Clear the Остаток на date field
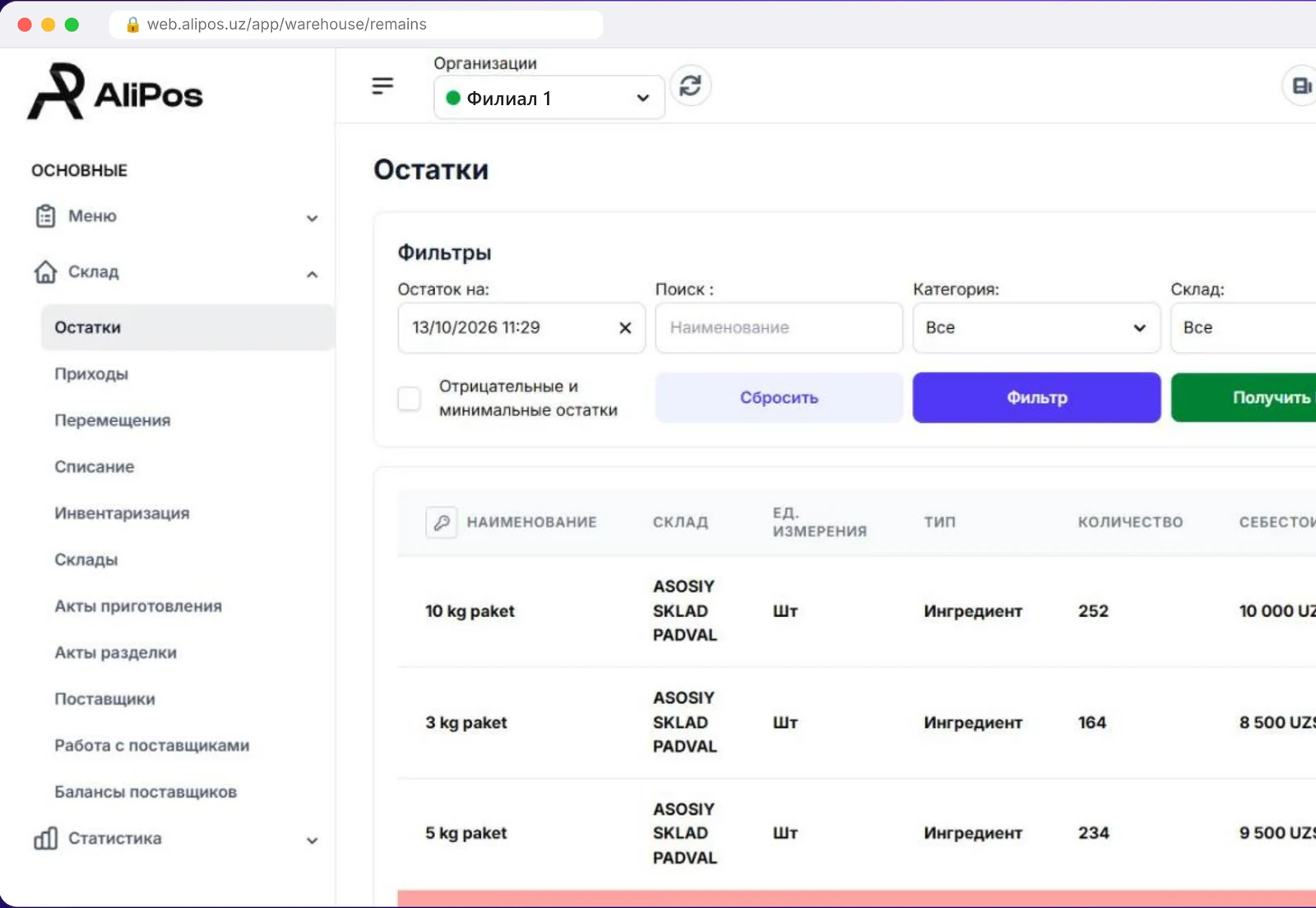Image resolution: width=1316 pixels, height=908 pixels. (x=625, y=328)
